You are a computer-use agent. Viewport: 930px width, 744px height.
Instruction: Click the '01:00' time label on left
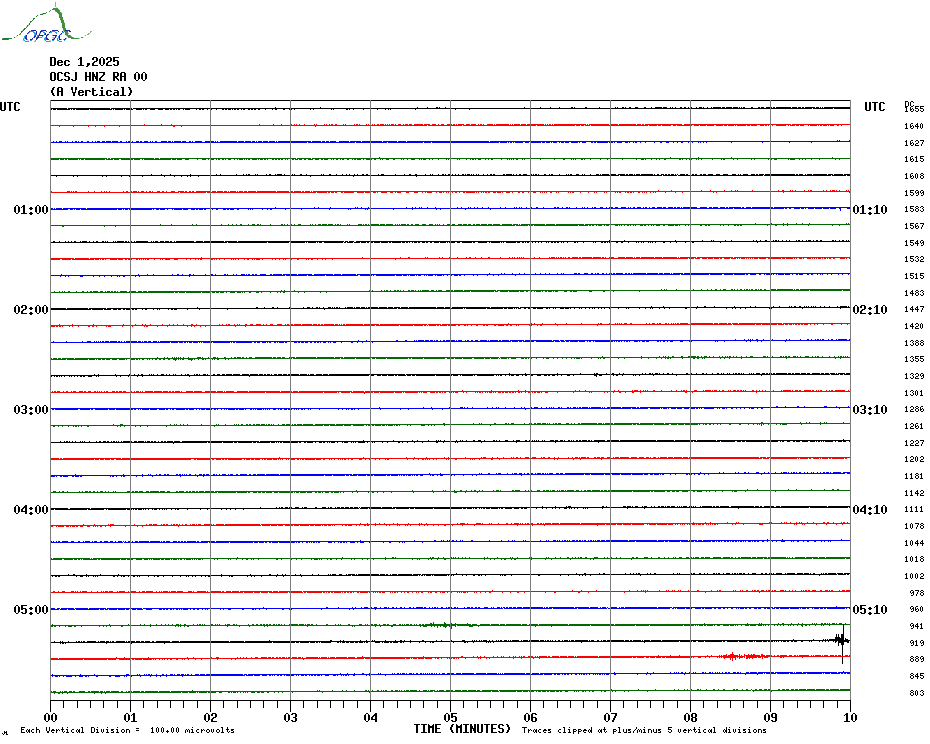pyautogui.click(x=31, y=210)
